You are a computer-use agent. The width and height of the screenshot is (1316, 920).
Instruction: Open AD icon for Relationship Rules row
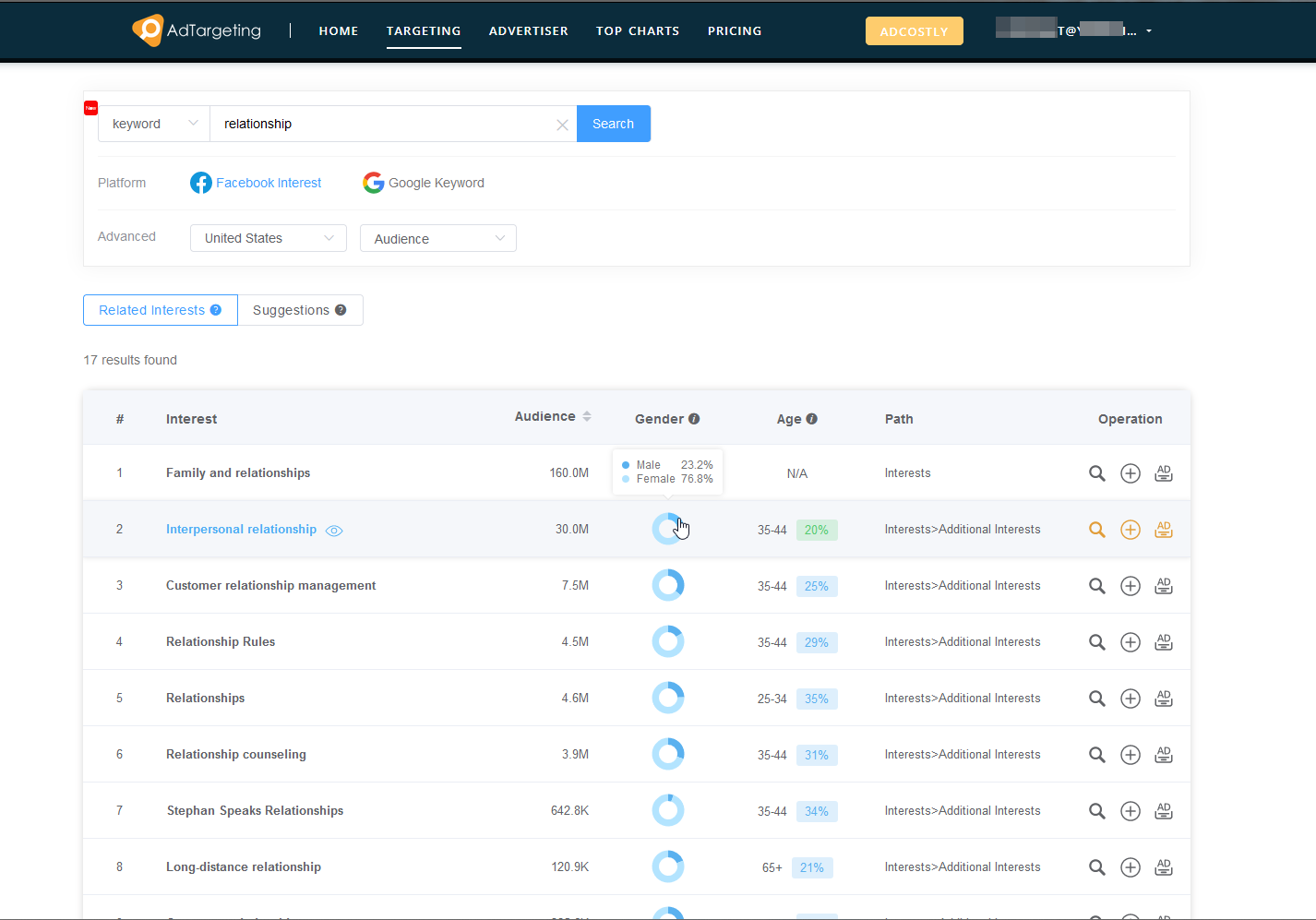pyautogui.click(x=1163, y=642)
